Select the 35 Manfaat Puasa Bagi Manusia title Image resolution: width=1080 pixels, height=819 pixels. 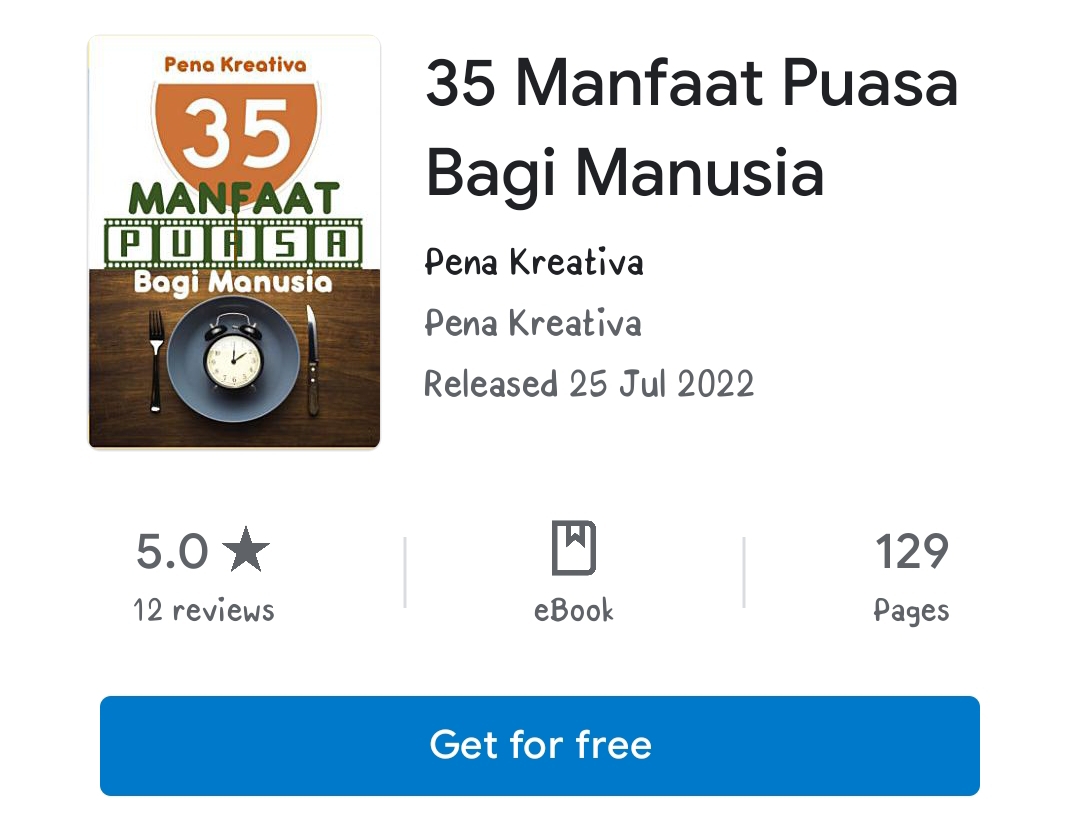point(692,127)
